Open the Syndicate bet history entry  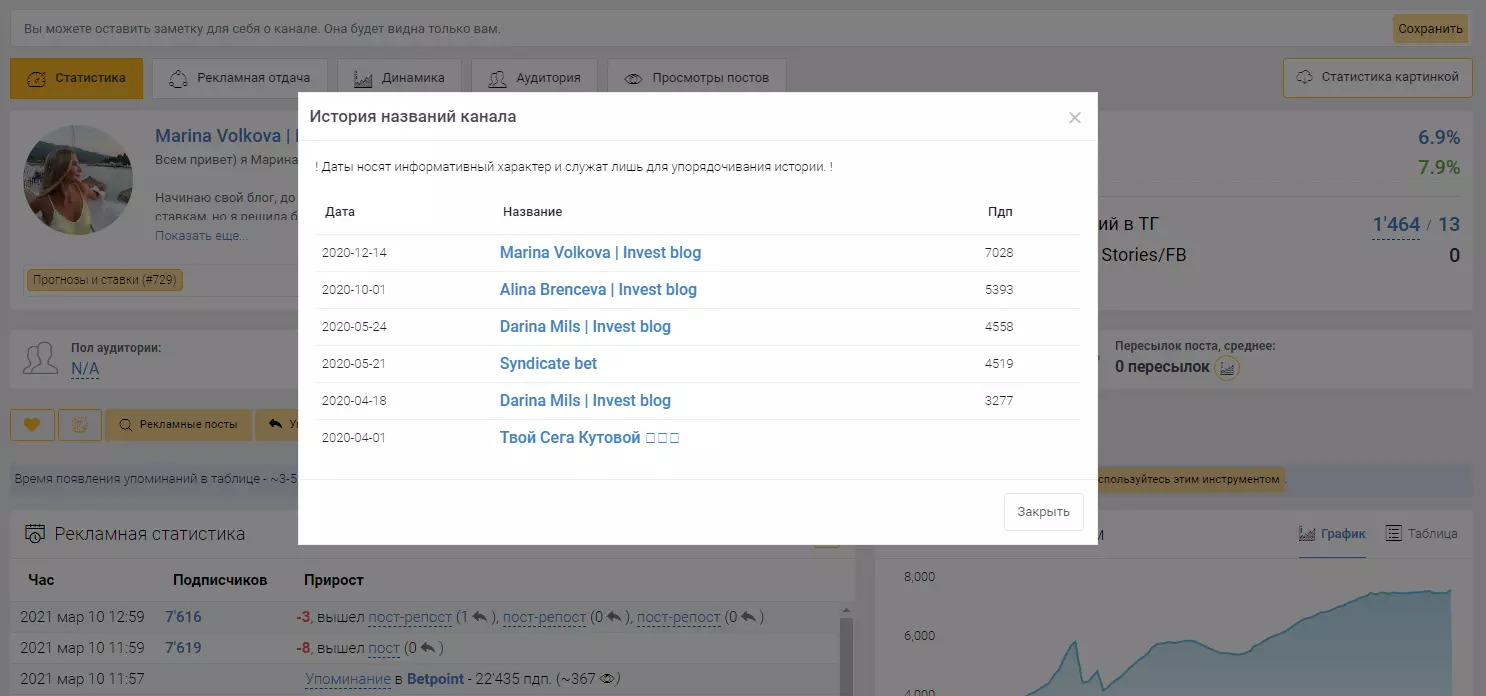548,364
